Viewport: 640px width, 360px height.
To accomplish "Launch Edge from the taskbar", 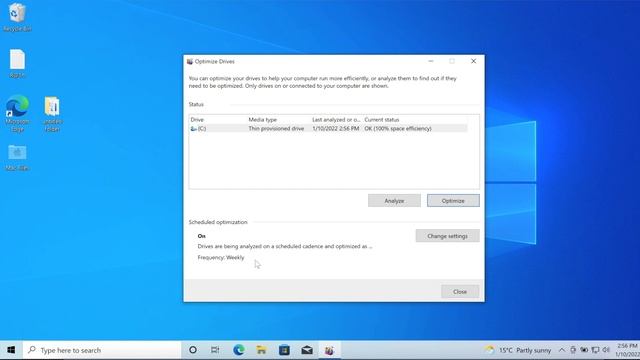I will pos(239,350).
